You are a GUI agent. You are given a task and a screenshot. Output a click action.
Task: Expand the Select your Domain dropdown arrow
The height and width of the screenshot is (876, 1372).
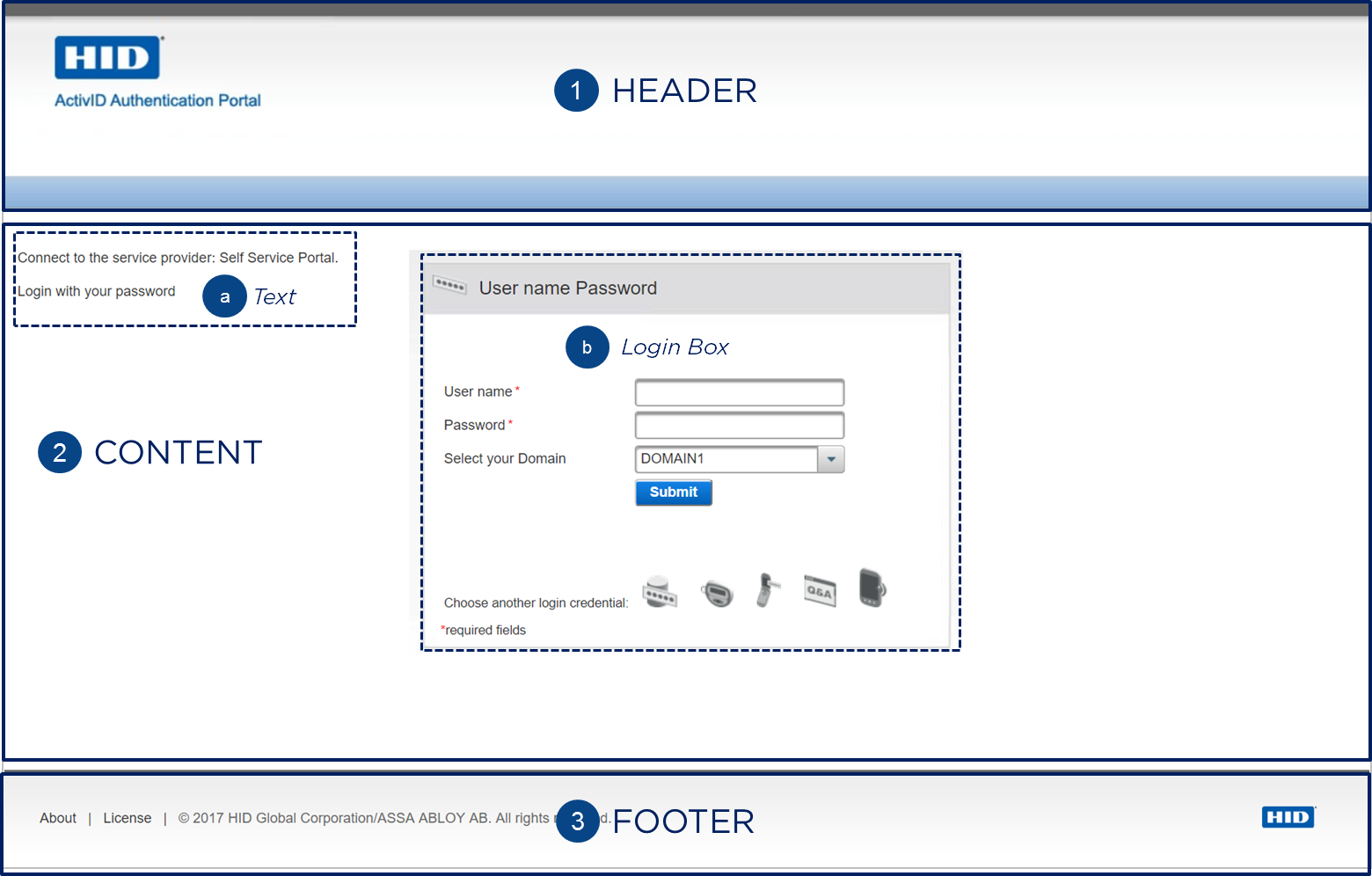pyautogui.click(x=831, y=459)
